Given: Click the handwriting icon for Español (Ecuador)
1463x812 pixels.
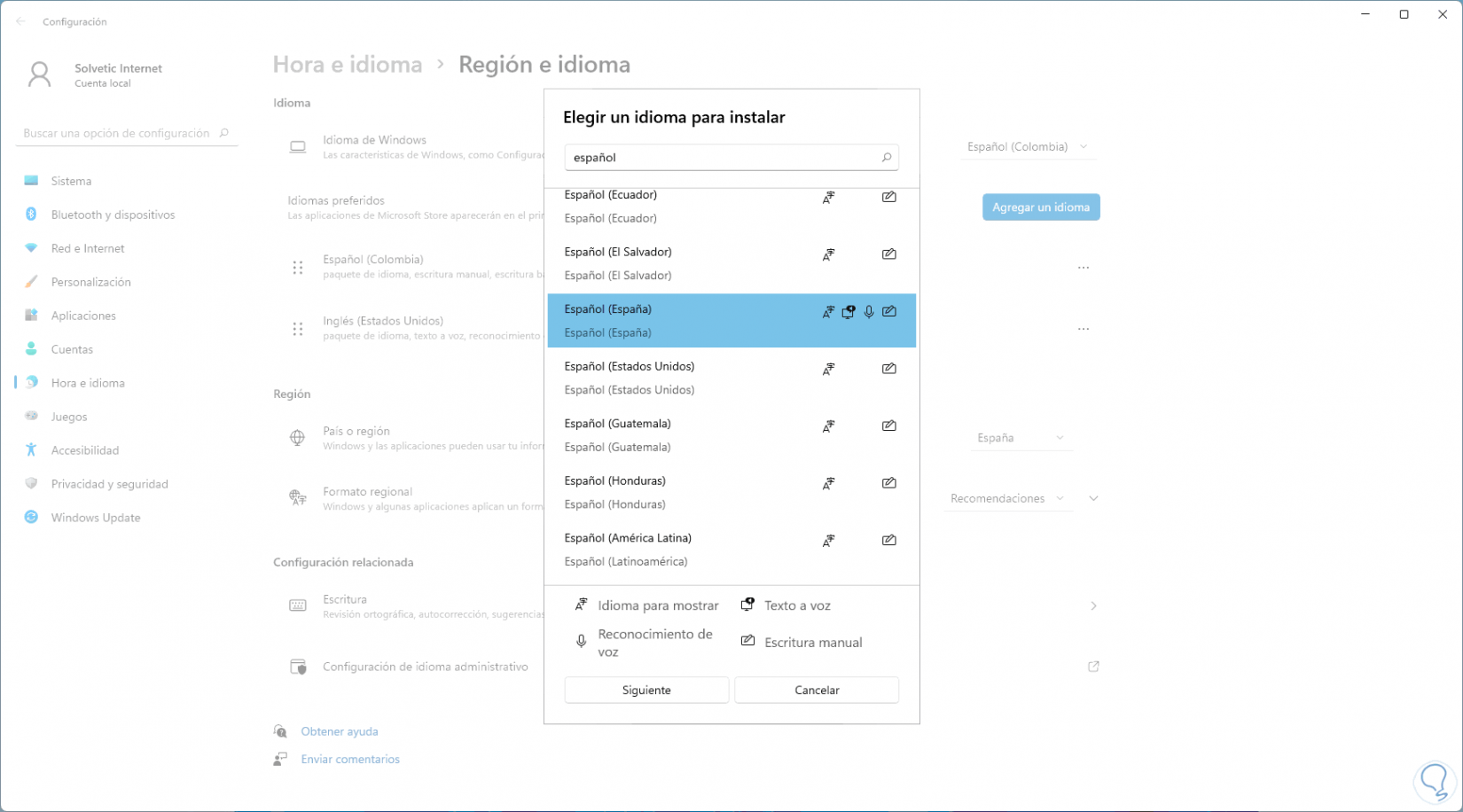Looking at the screenshot, I should click(888, 197).
